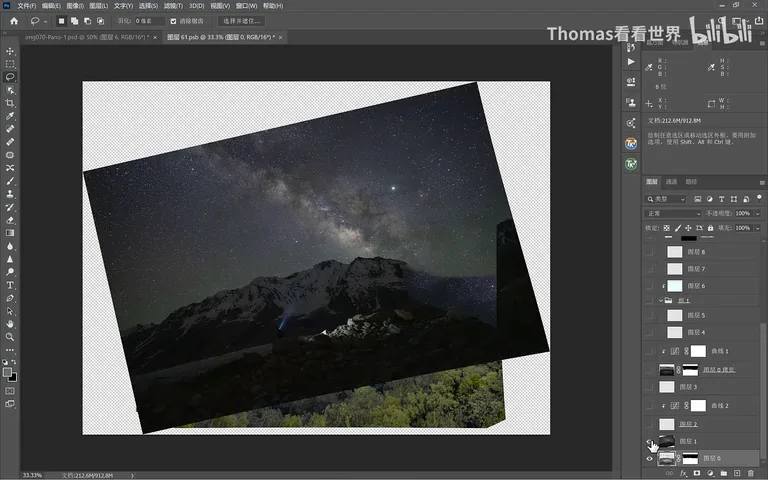Delete layer trash icon
The width and height of the screenshot is (768, 480).
click(750, 473)
